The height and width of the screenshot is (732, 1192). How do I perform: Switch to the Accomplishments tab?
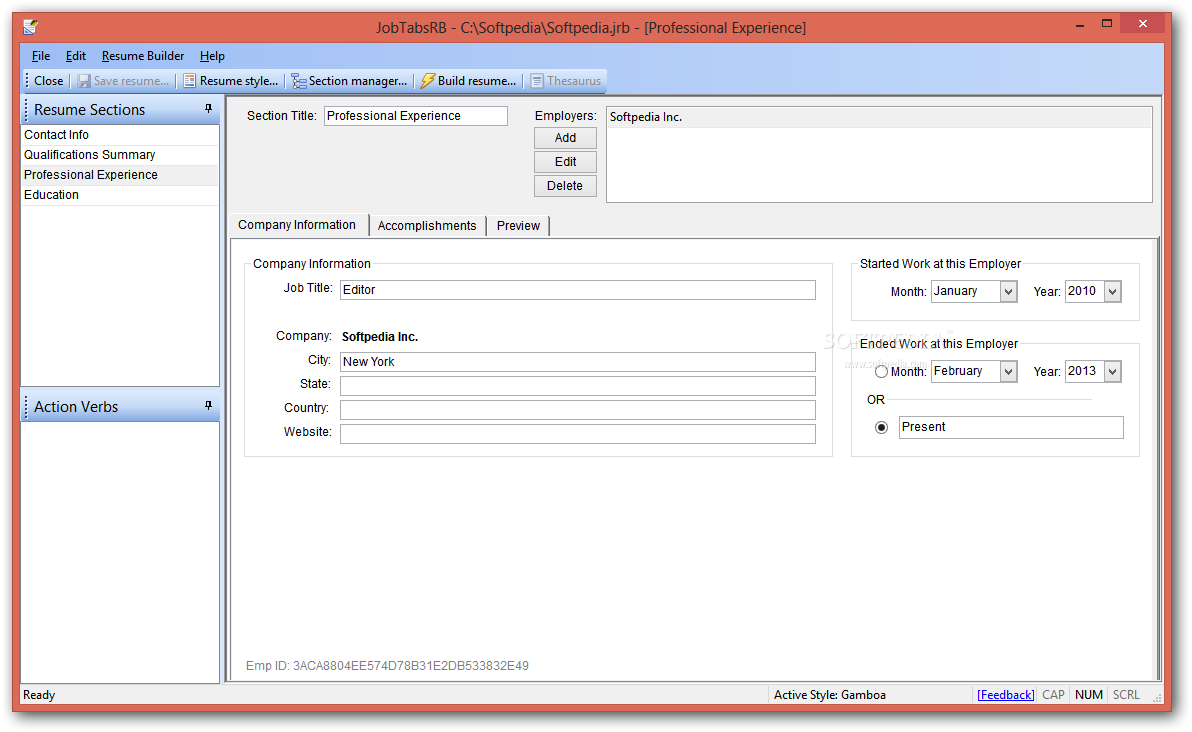426,226
